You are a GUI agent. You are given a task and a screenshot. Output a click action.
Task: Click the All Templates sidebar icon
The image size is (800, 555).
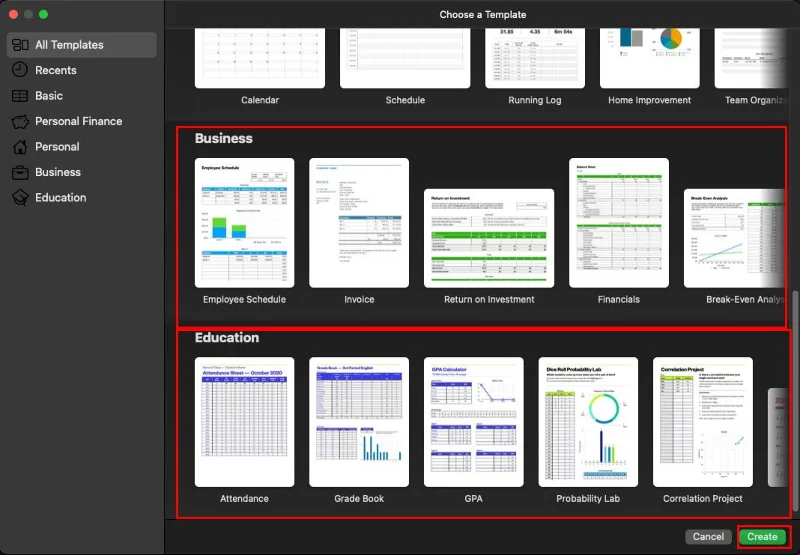pyautogui.click(x=19, y=45)
